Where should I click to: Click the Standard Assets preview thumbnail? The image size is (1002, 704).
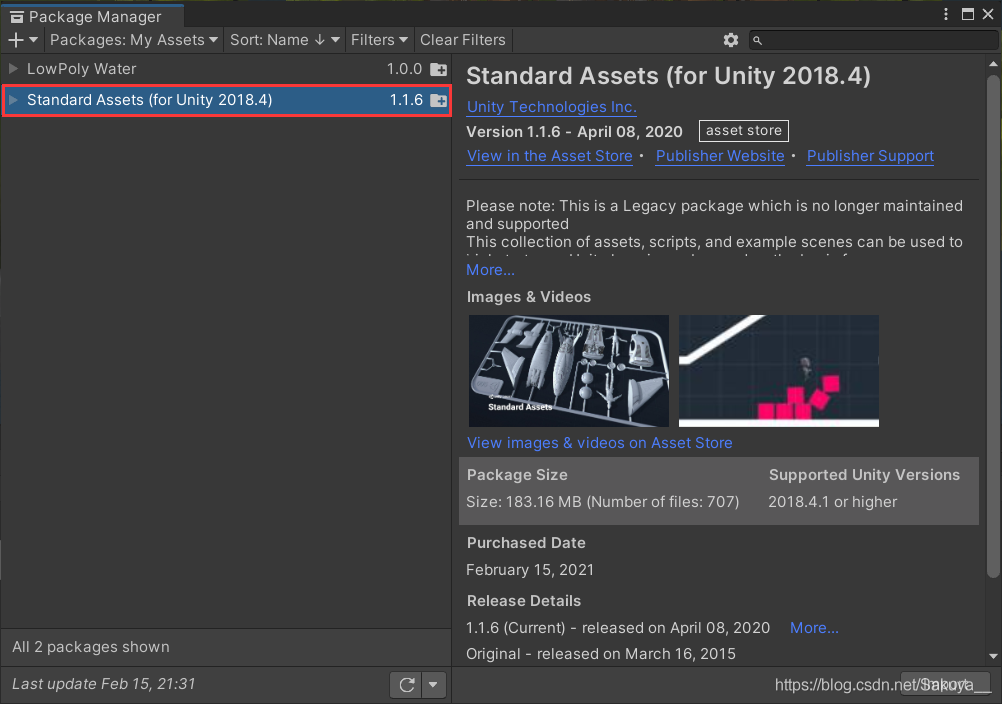tap(568, 371)
